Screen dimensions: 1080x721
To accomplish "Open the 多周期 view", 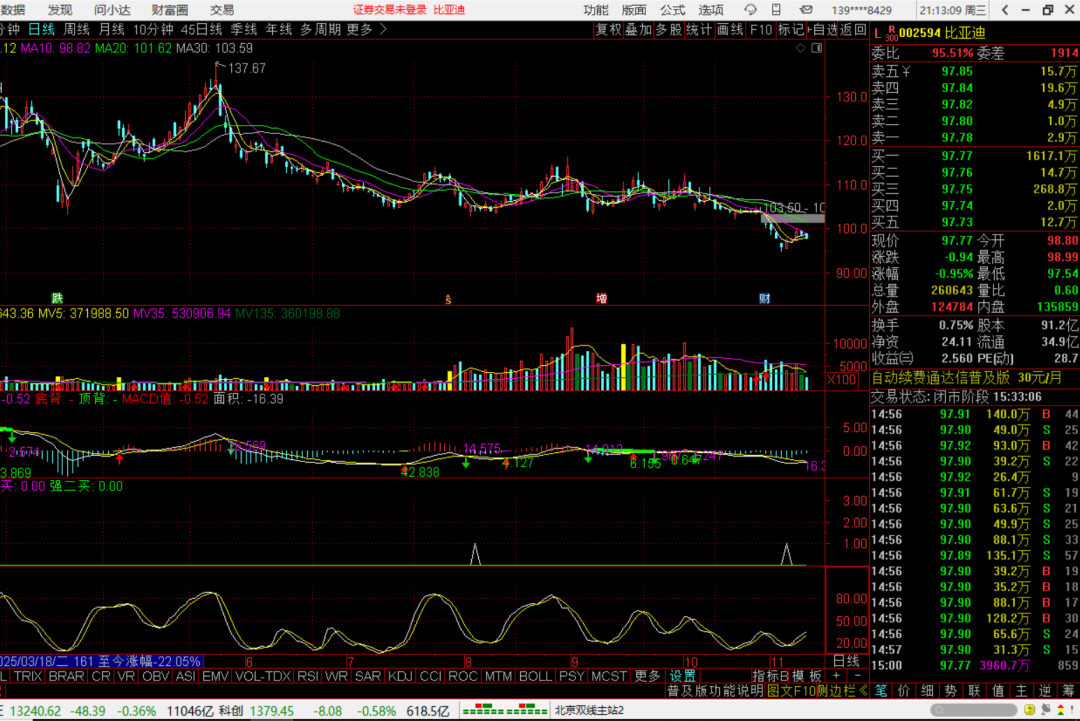I will click(320, 30).
